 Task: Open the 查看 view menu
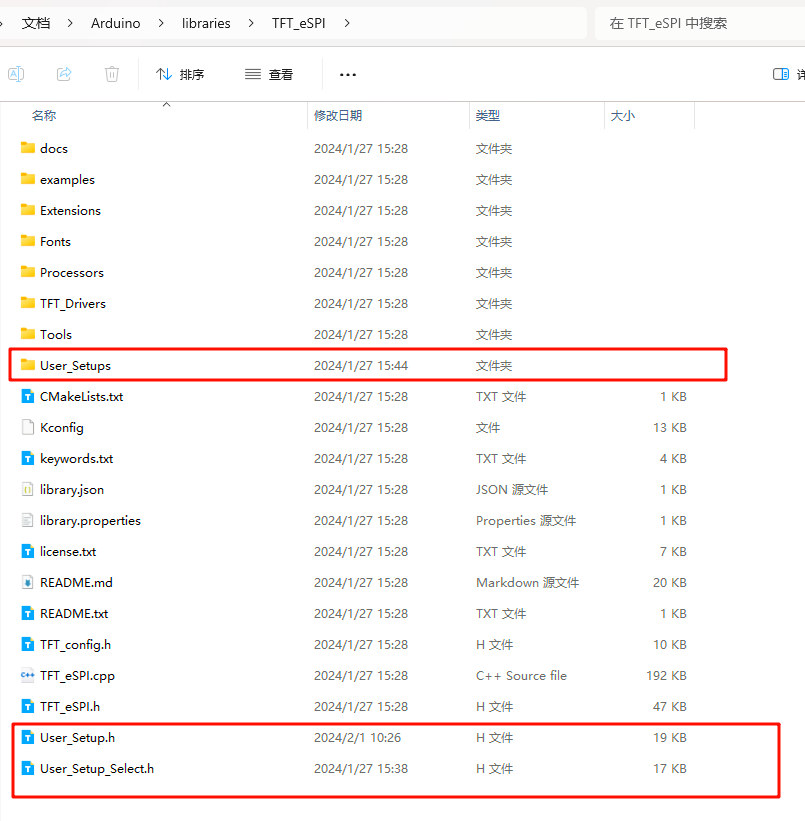(269, 74)
